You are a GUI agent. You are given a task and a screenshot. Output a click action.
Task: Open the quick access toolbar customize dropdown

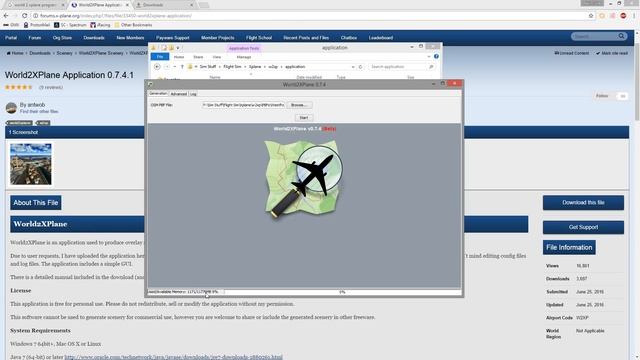point(178,48)
